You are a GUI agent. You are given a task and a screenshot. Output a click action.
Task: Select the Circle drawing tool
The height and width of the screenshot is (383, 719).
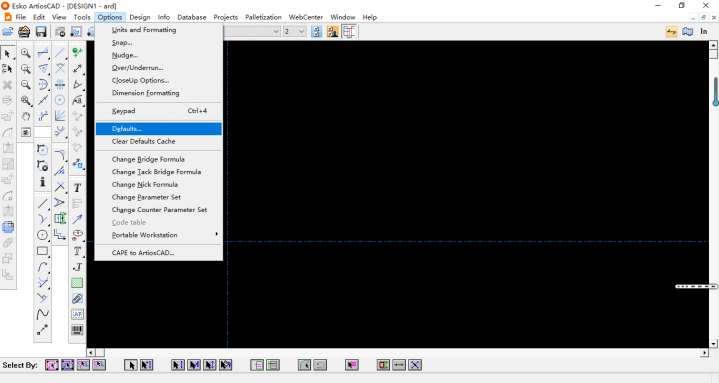[42, 235]
